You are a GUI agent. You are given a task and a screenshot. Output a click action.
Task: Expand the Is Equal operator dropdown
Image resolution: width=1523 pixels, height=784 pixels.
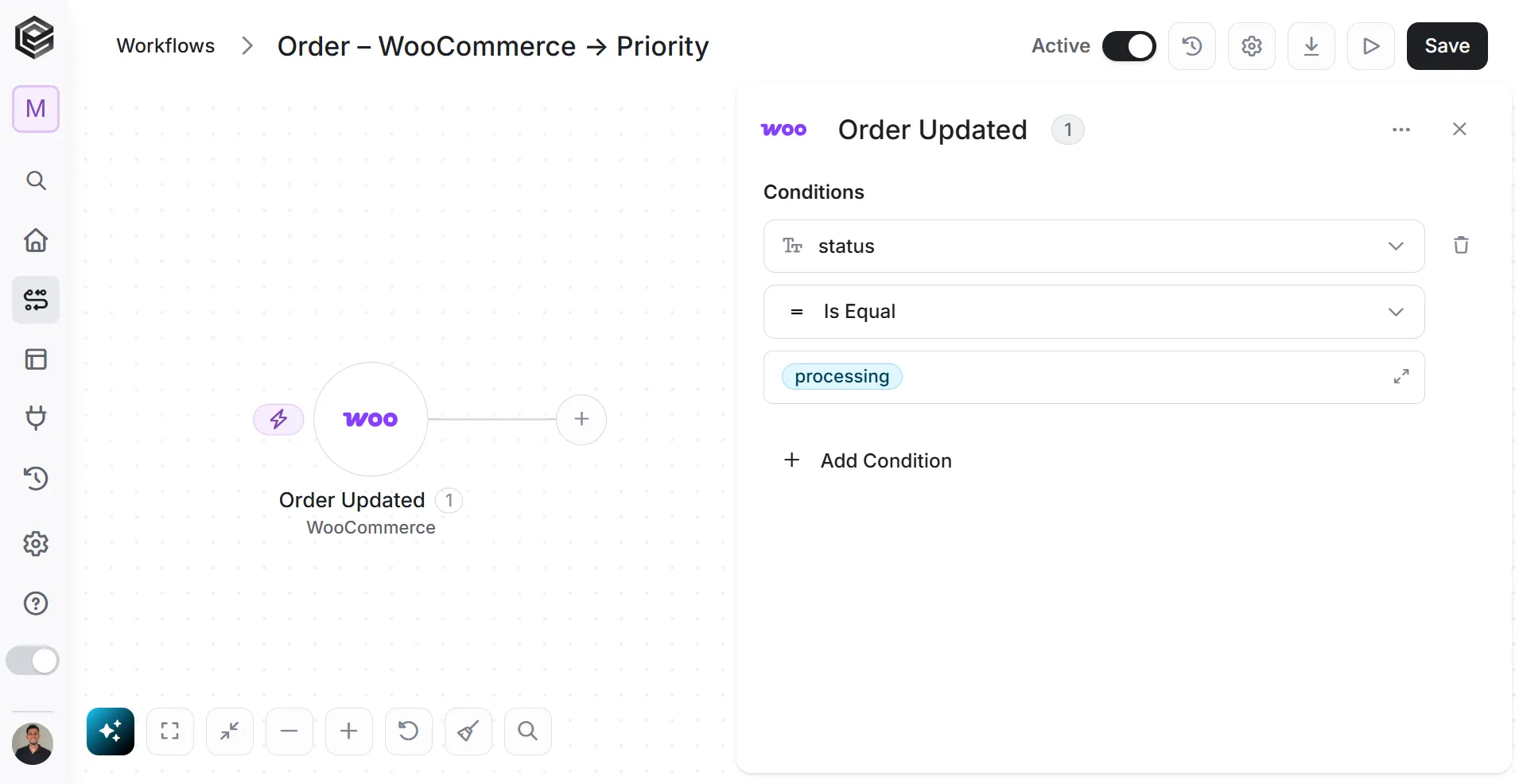coord(1094,312)
